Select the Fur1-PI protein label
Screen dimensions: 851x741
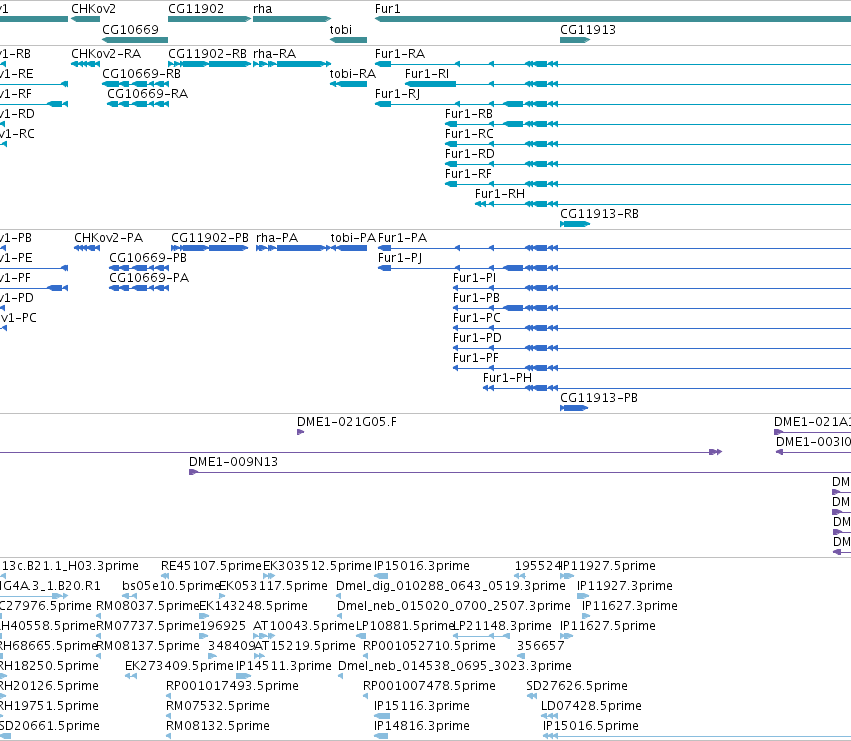[x=474, y=277]
